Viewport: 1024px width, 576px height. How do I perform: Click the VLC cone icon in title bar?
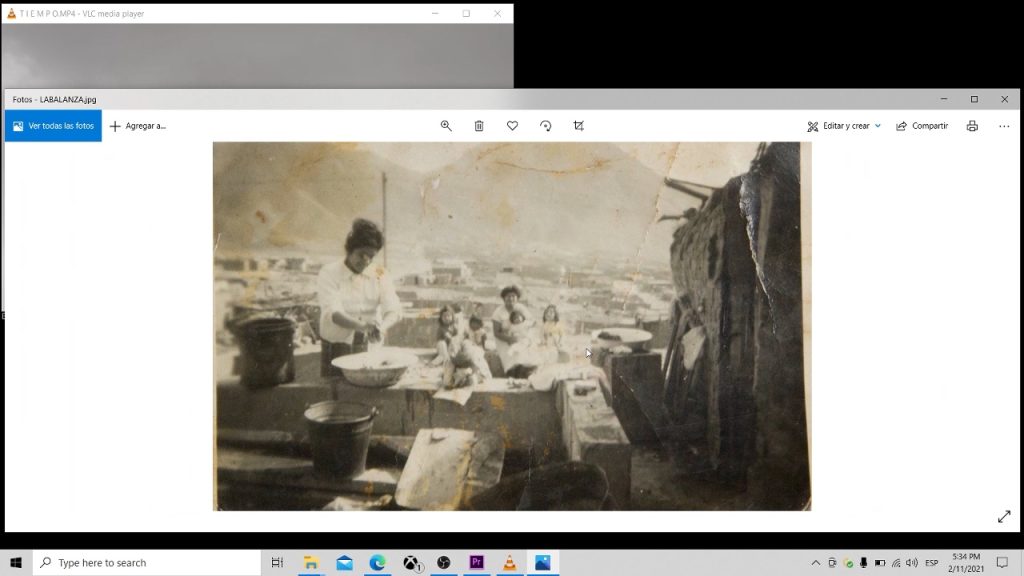coord(11,13)
